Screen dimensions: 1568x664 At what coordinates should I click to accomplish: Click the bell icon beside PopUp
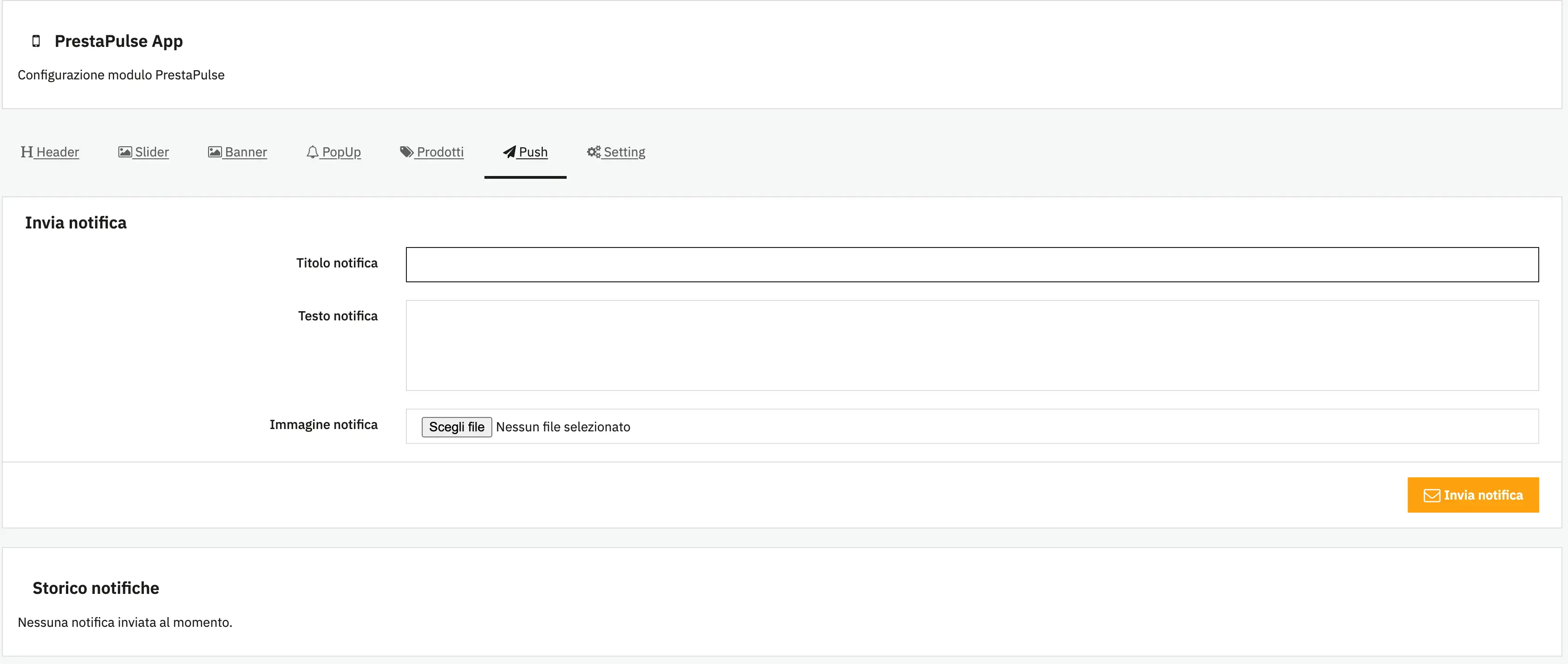point(313,151)
